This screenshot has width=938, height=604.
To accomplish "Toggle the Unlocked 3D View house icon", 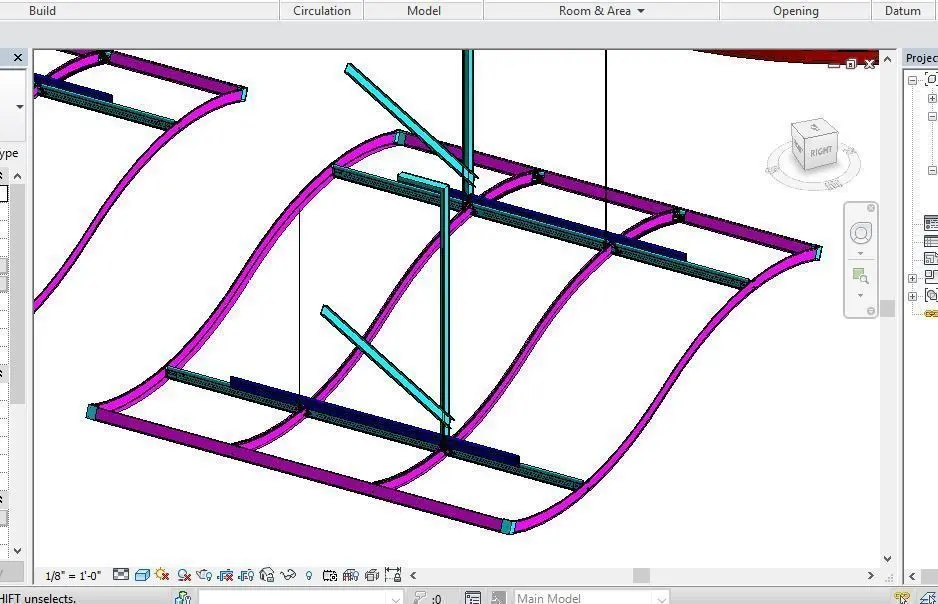I will pos(267,575).
